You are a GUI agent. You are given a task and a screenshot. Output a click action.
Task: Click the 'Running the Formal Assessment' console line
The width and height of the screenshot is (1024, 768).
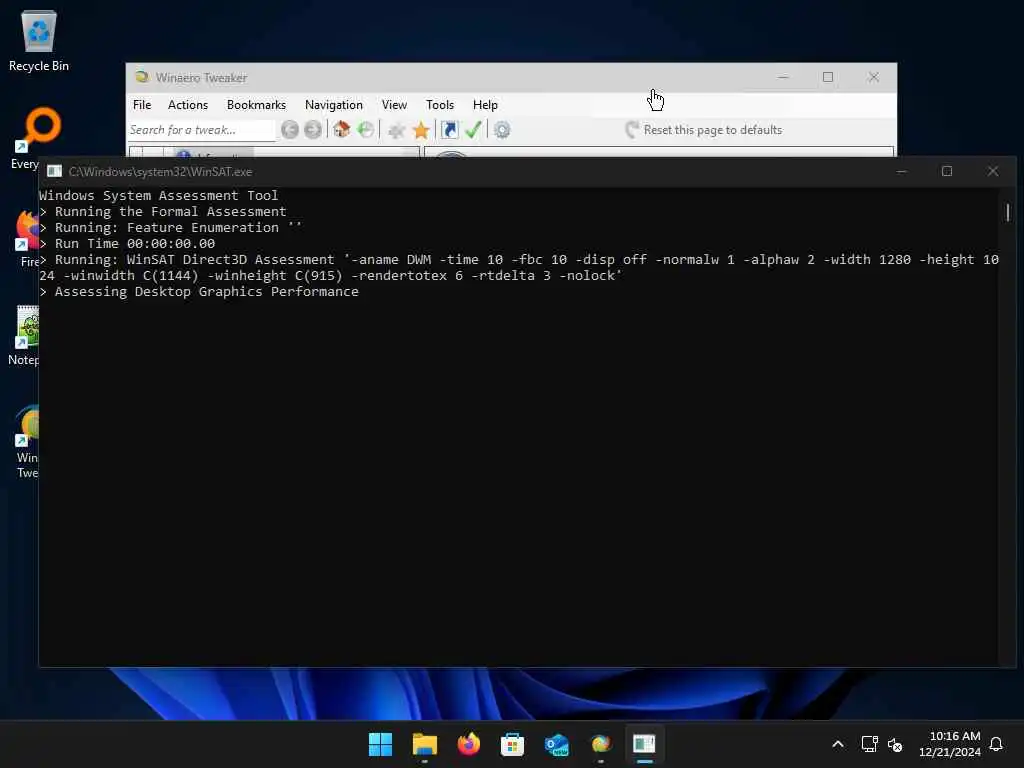(163, 212)
